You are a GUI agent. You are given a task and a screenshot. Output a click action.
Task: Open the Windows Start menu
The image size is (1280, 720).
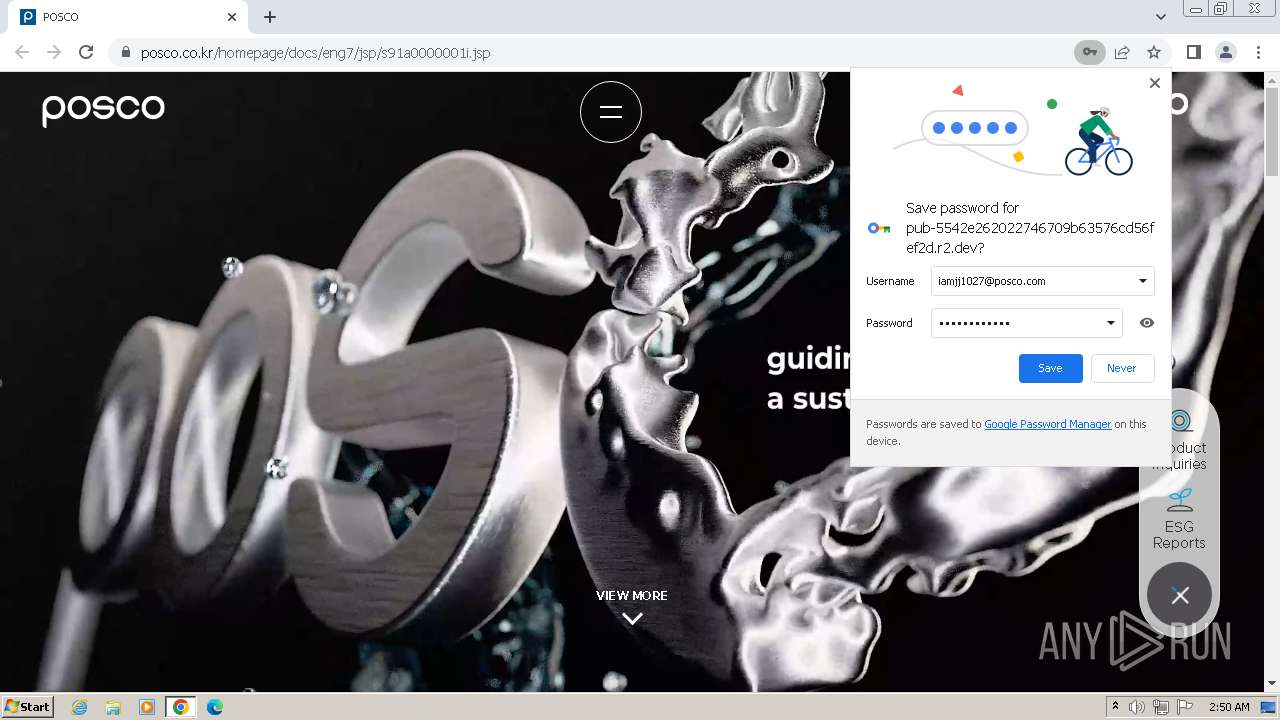28,706
